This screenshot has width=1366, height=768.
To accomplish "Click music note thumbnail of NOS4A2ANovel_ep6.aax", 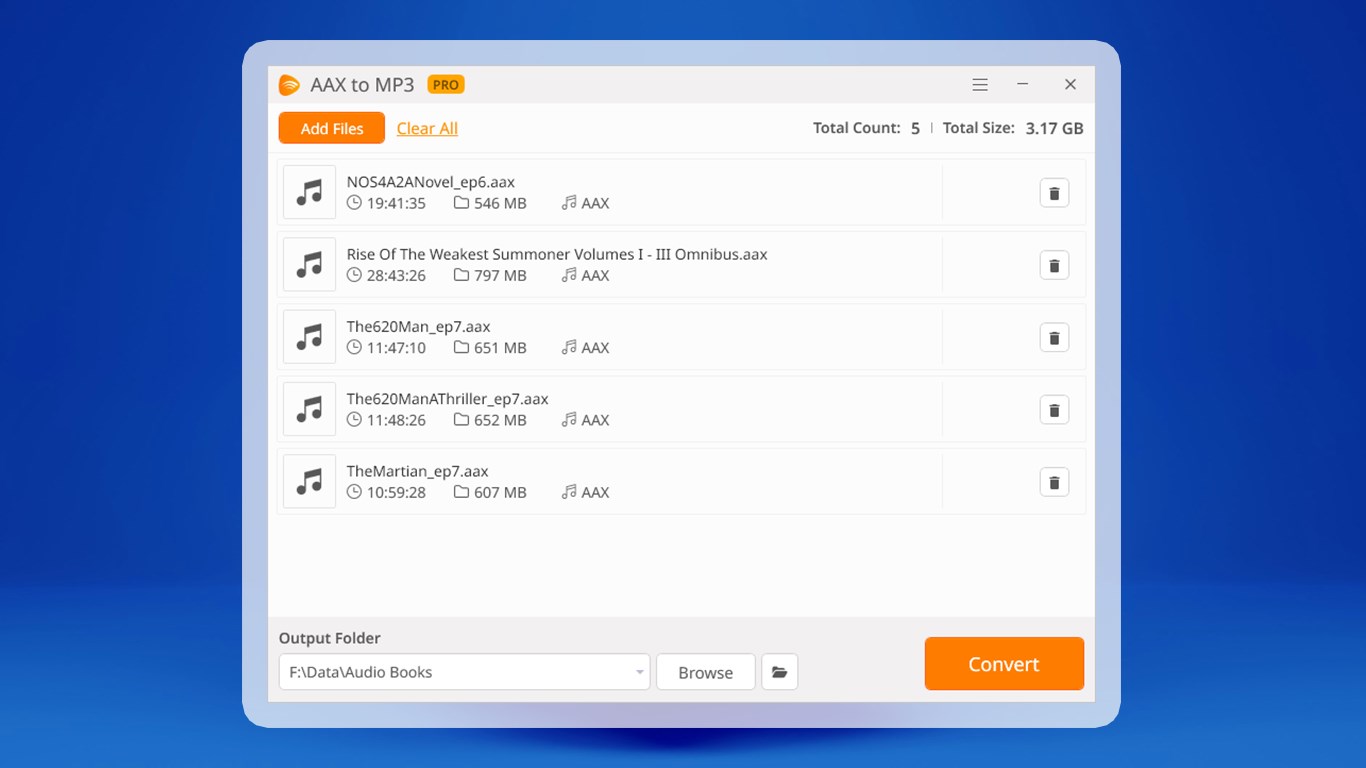I will coord(309,192).
